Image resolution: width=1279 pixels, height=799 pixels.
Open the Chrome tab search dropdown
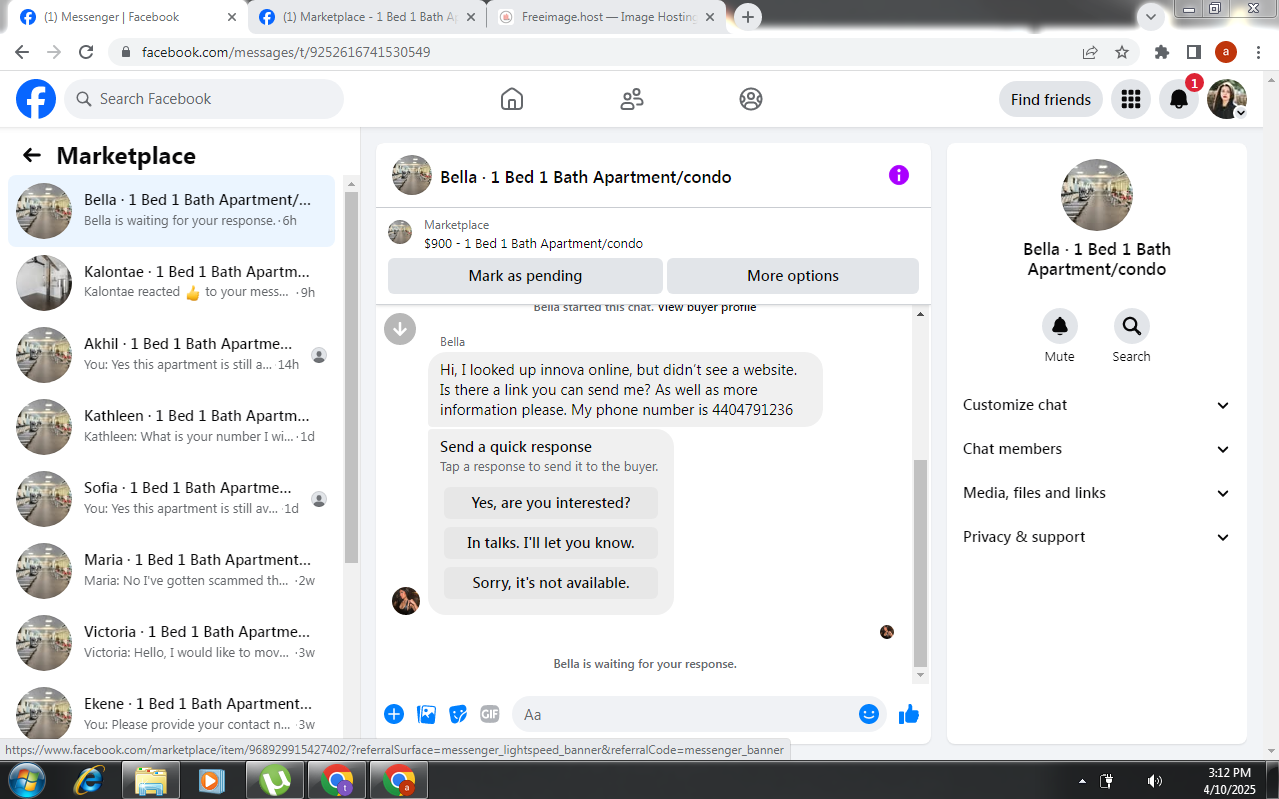1151,16
